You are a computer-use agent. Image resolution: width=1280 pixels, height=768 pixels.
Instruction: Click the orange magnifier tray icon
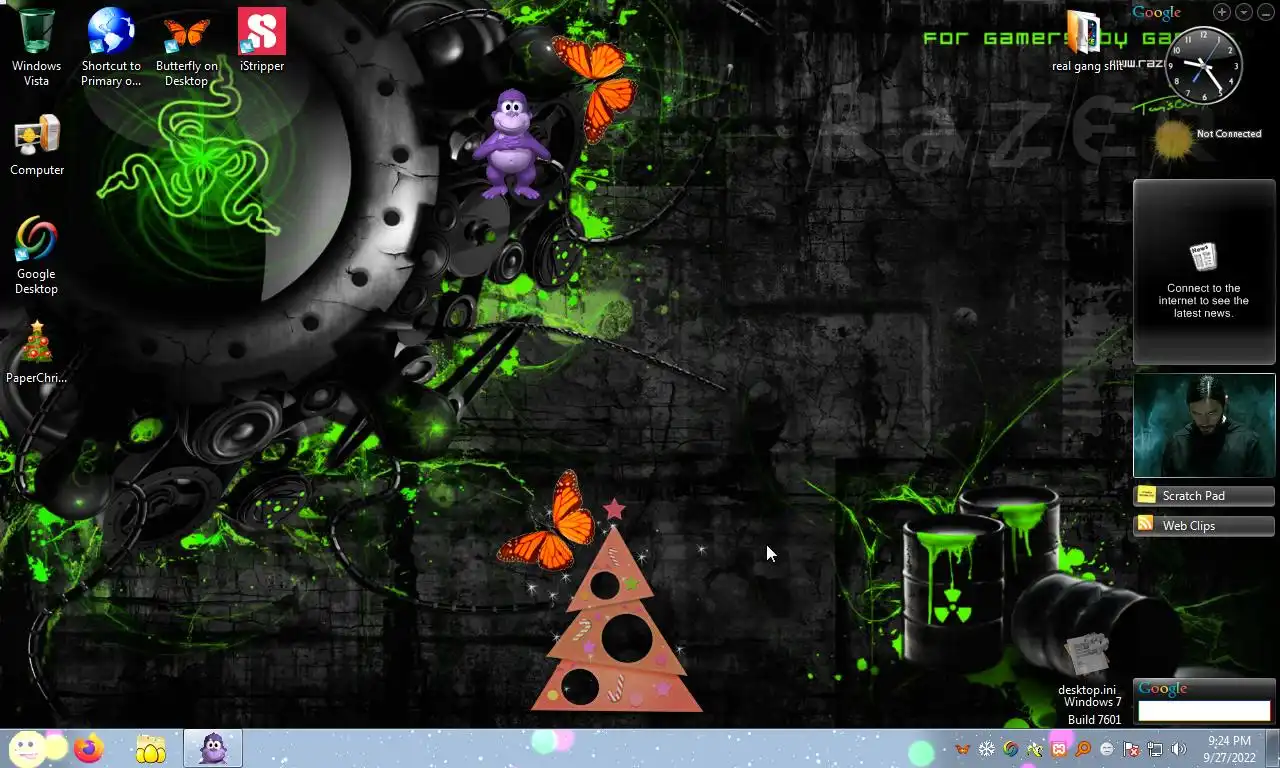pyautogui.click(x=1083, y=749)
